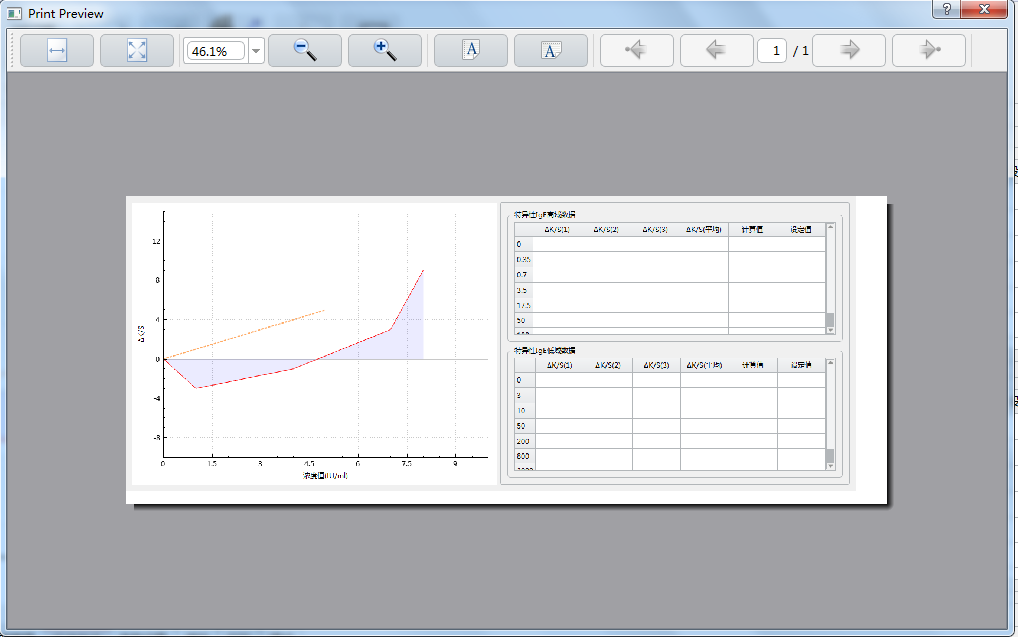This screenshot has height=637, width=1018.
Task: Zoom out with the minus magnifier
Action: (x=305, y=51)
